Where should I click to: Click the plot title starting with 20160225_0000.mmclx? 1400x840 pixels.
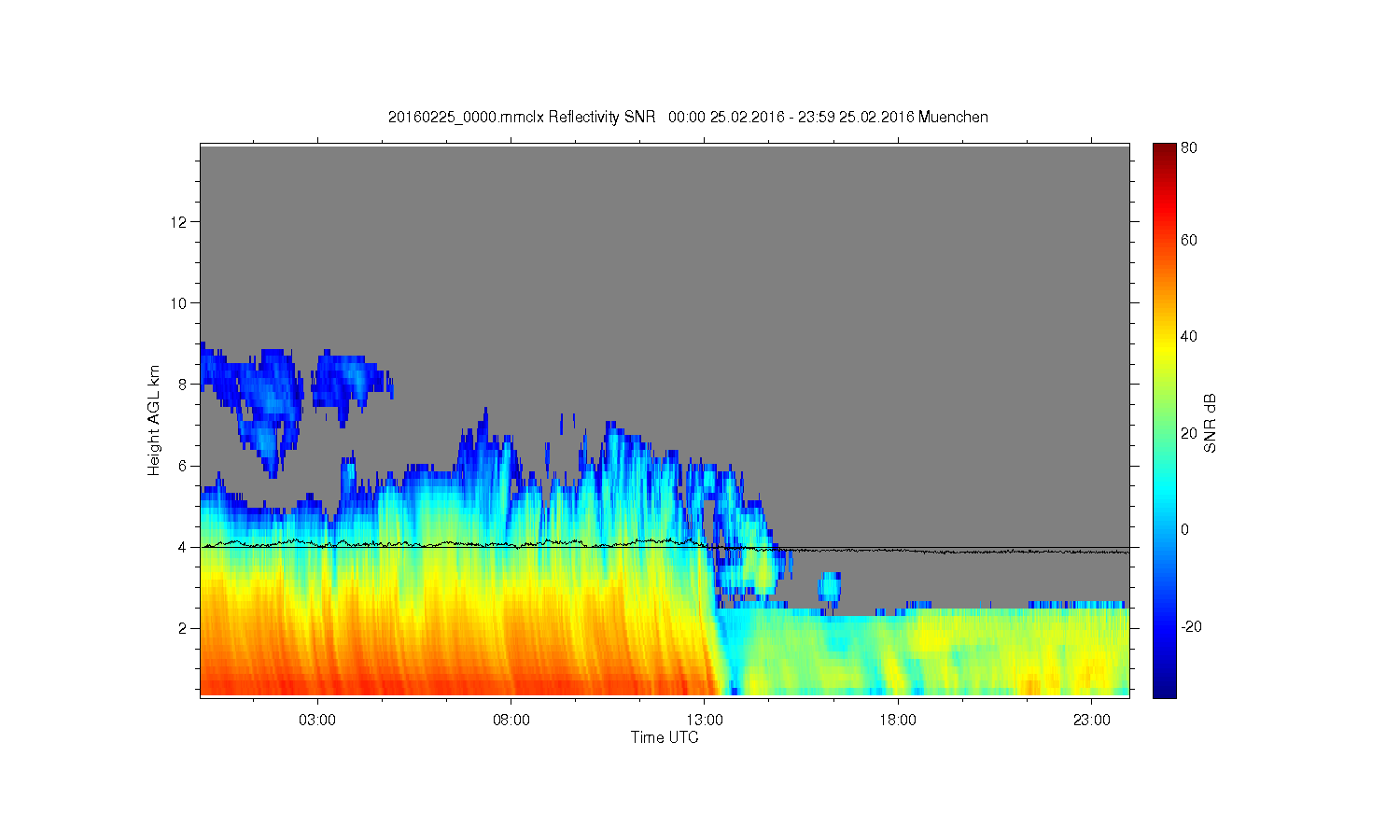tap(688, 117)
